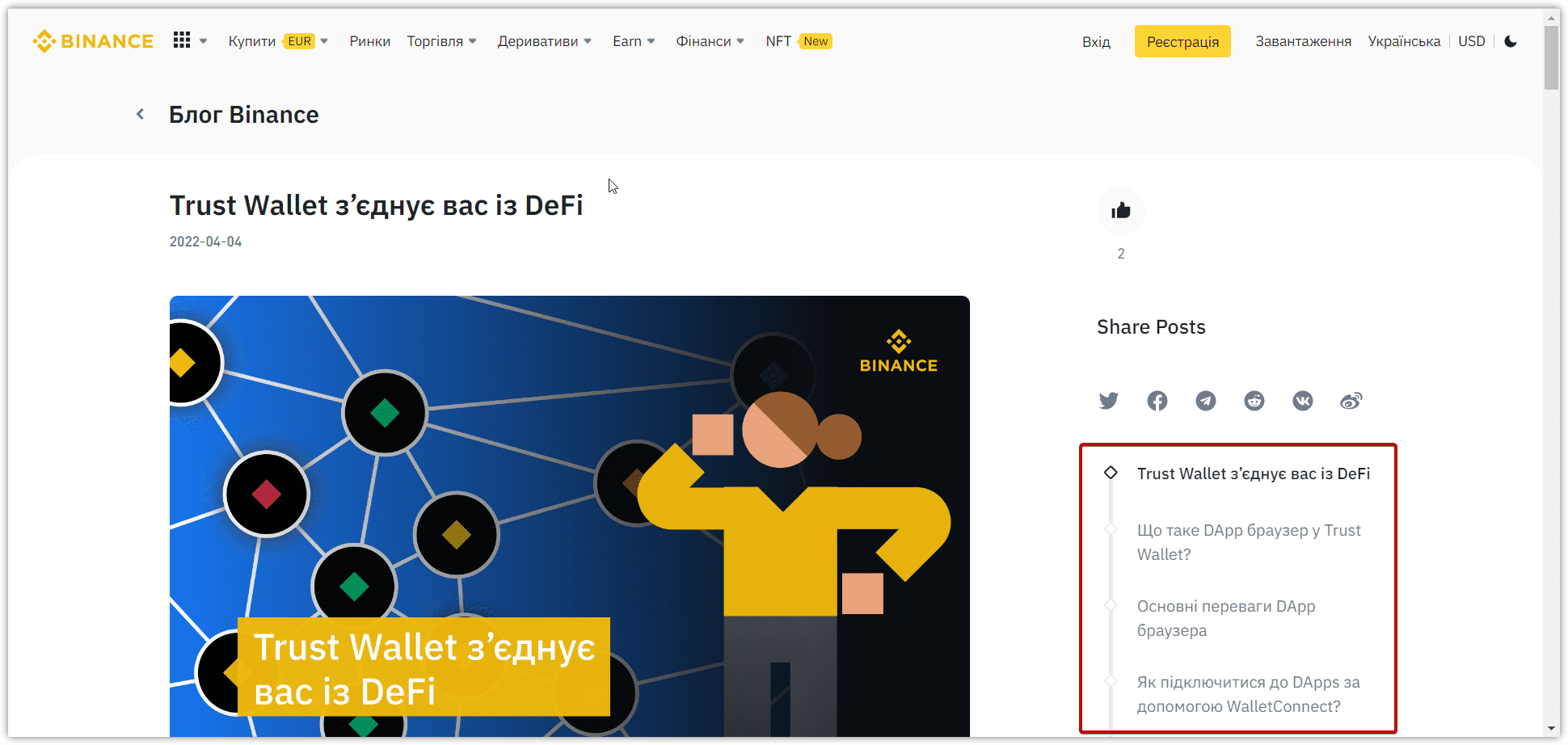Click the article banner image
Image resolution: width=1568 pixels, height=745 pixels.
pos(570,516)
